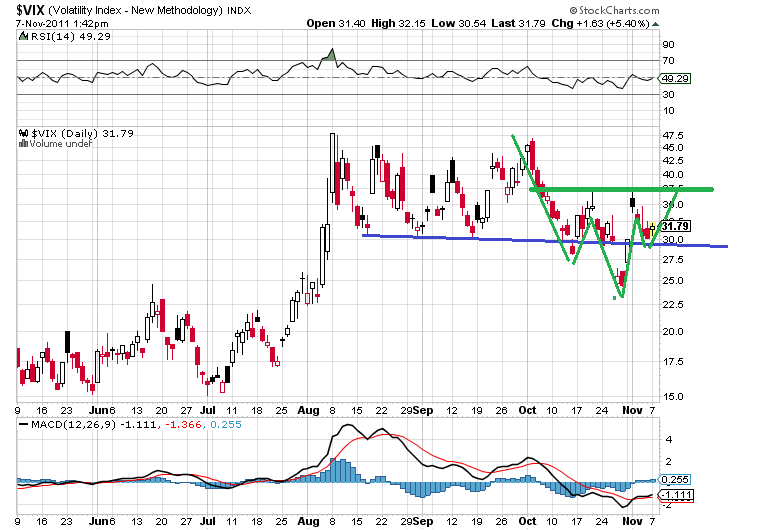774x530 pixels.
Task: Click the yellow-highlighted latest candlestick
Action: pos(653,228)
